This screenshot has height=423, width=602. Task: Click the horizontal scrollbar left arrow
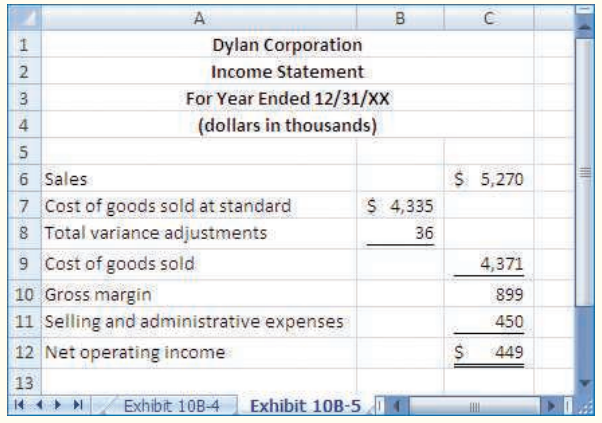[397, 405]
